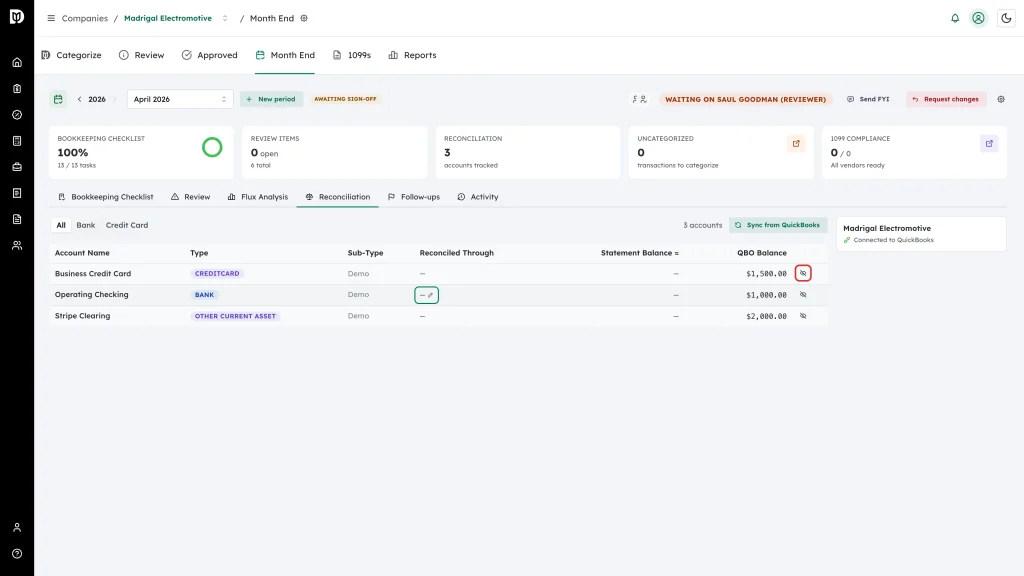This screenshot has height=576, width=1024.
Task: Open the Activity sub-tab
Action: tap(478, 197)
